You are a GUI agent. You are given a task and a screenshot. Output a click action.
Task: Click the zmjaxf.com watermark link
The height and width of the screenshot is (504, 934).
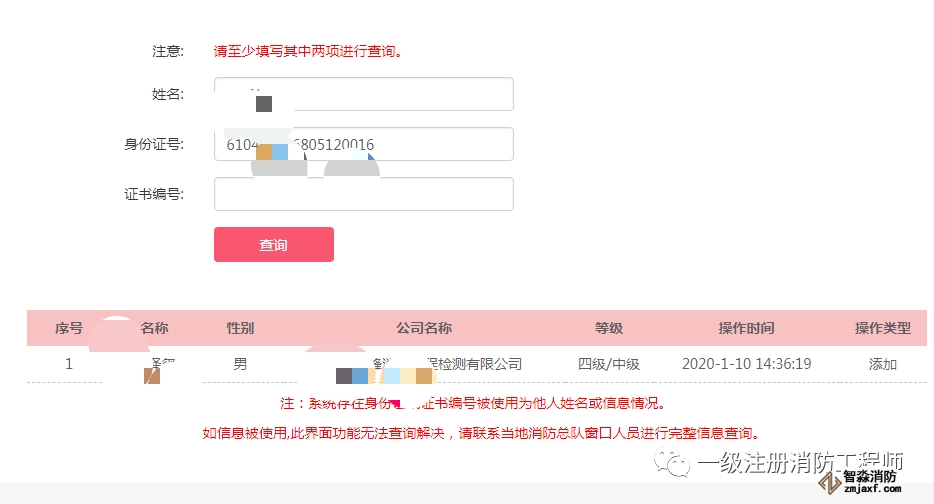872,490
